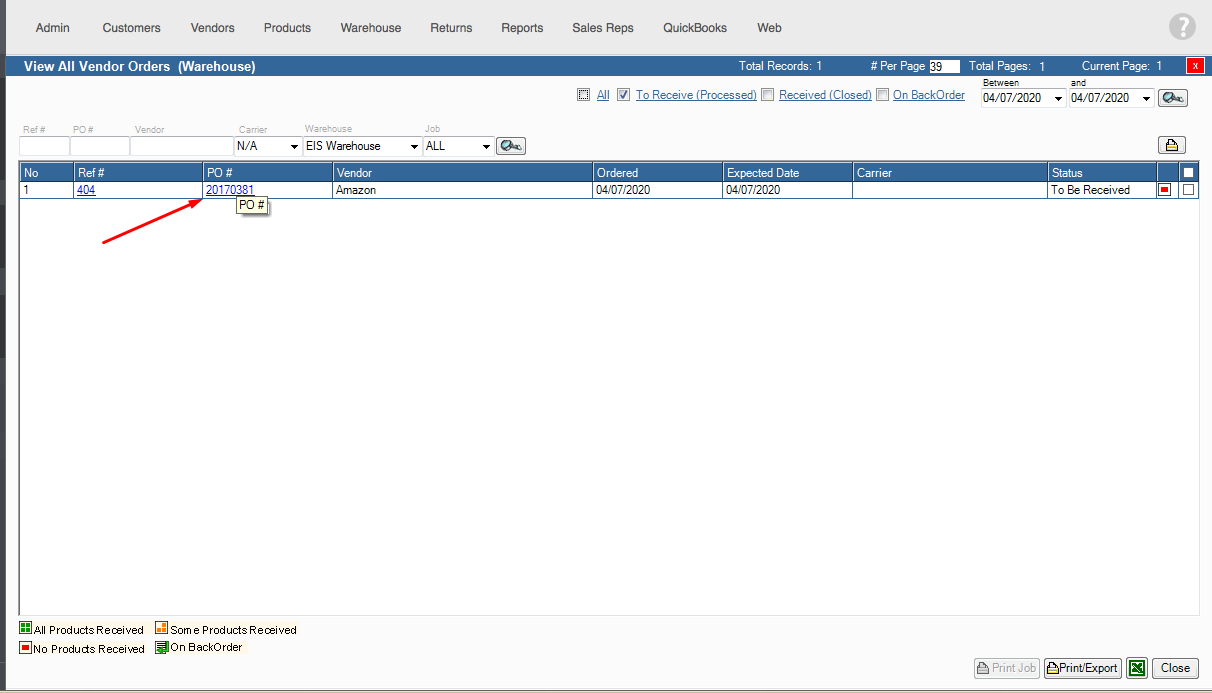Click the Some Products Received orange swatch
This screenshot has width=1212, height=693.
pos(161,629)
